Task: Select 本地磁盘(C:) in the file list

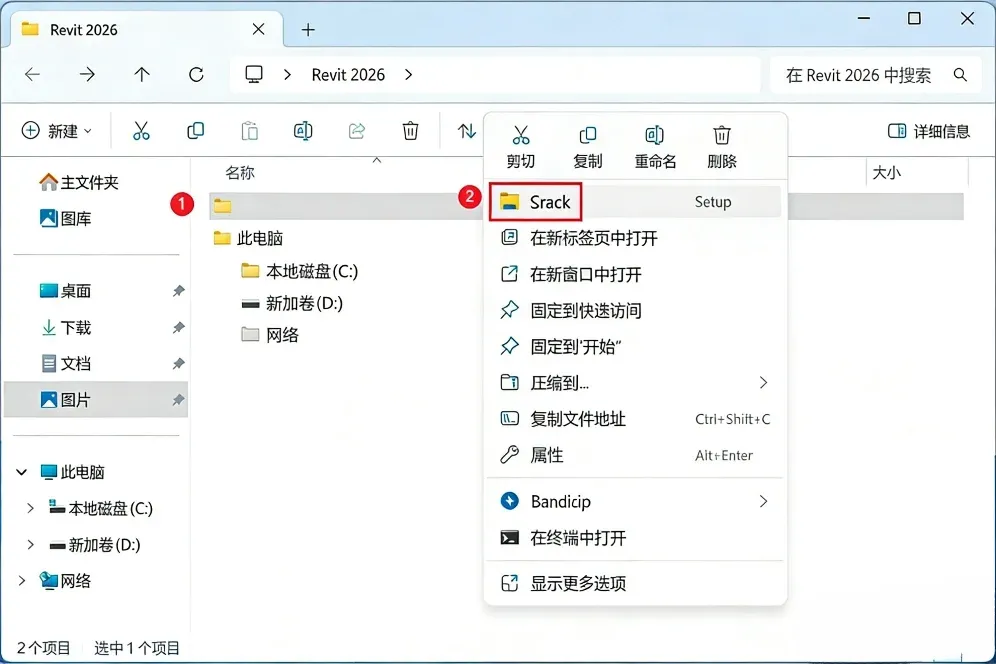Action: pyautogui.click(x=300, y=271)
